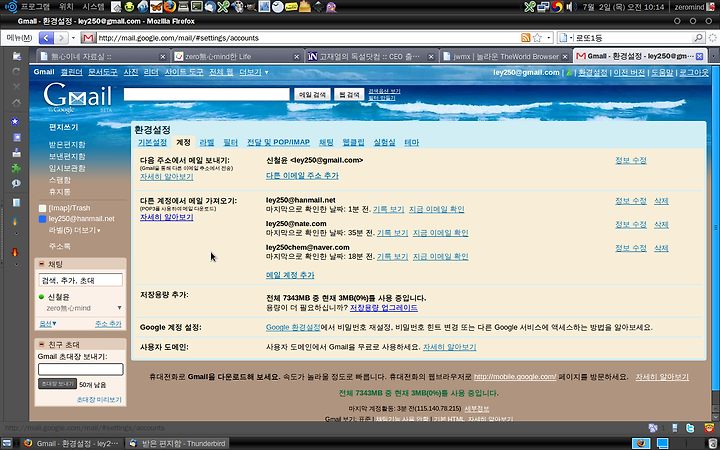The height and width of the screenshot is (450, 720).
Task: Click 기록 보기 for ley250@hanmail.net
Action: (x=388, y=209)
